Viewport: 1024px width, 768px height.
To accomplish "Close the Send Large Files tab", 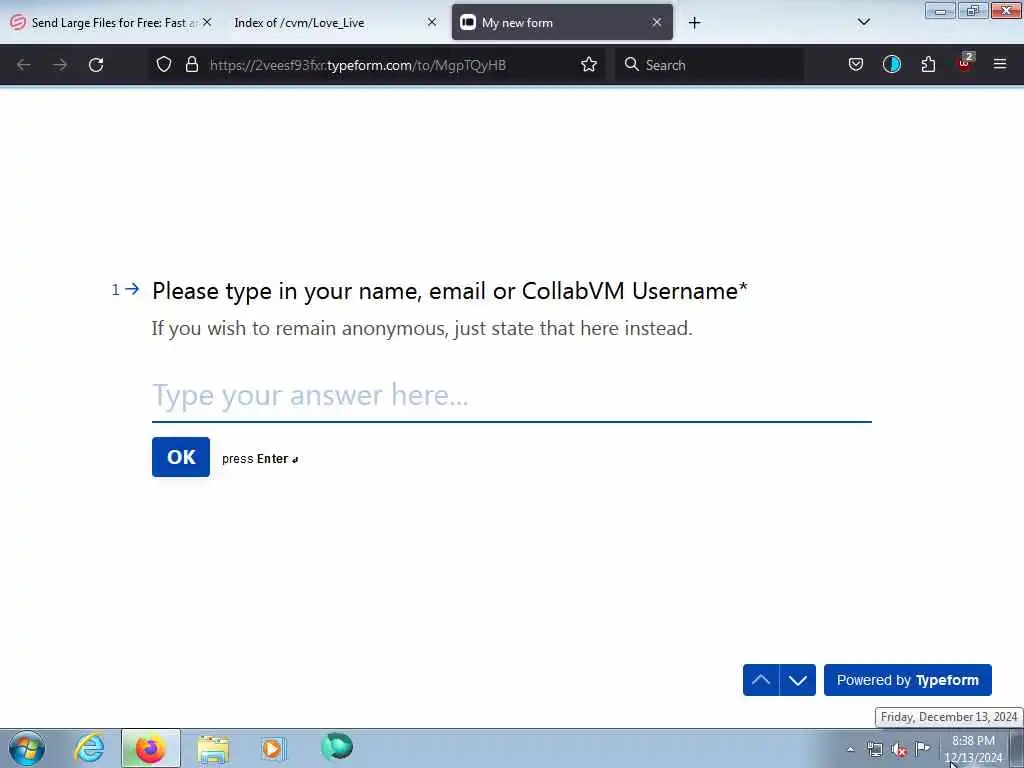I will [x=207, y=22].
